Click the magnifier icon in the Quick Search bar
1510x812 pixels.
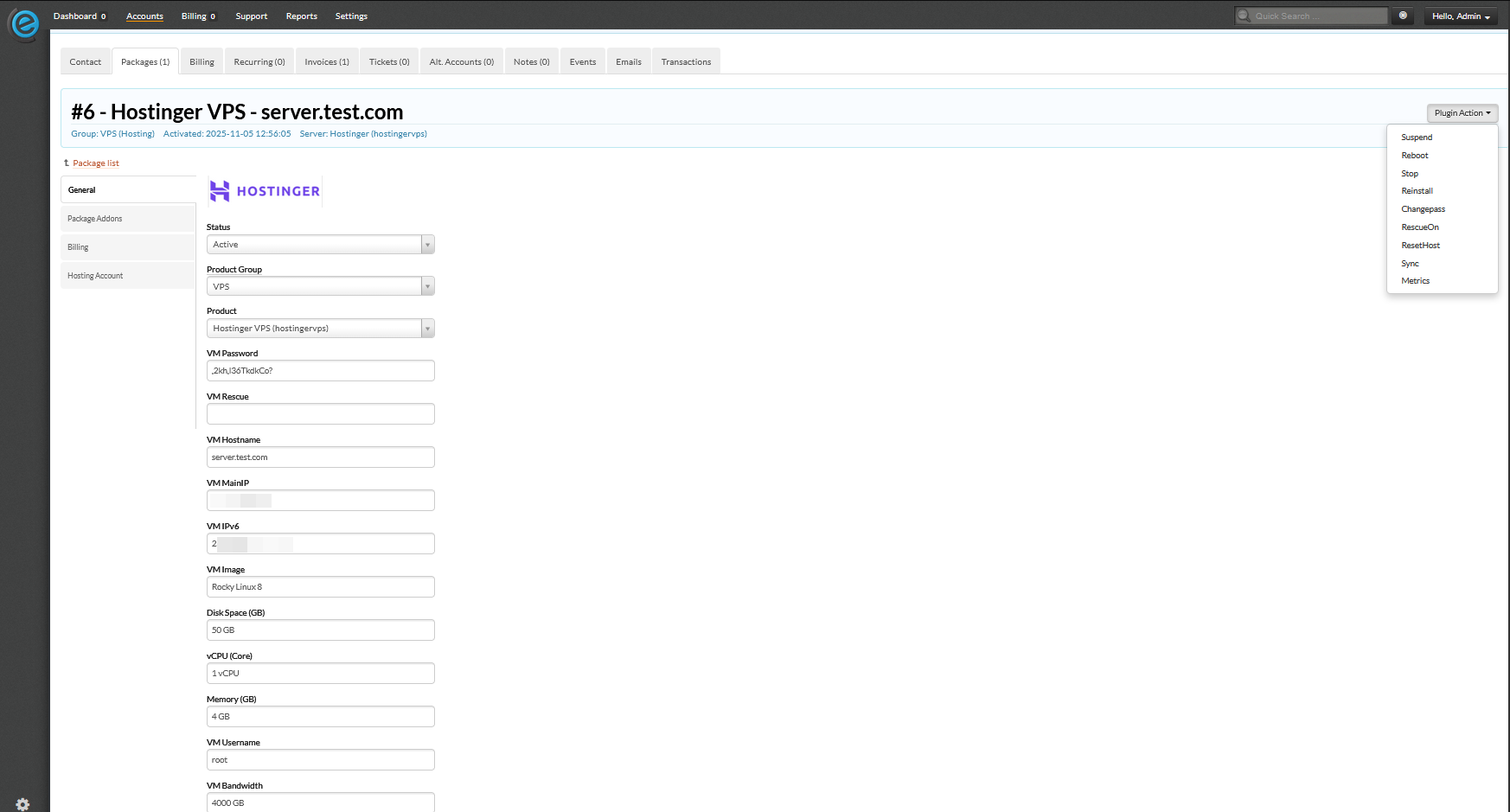[1242, 16]
